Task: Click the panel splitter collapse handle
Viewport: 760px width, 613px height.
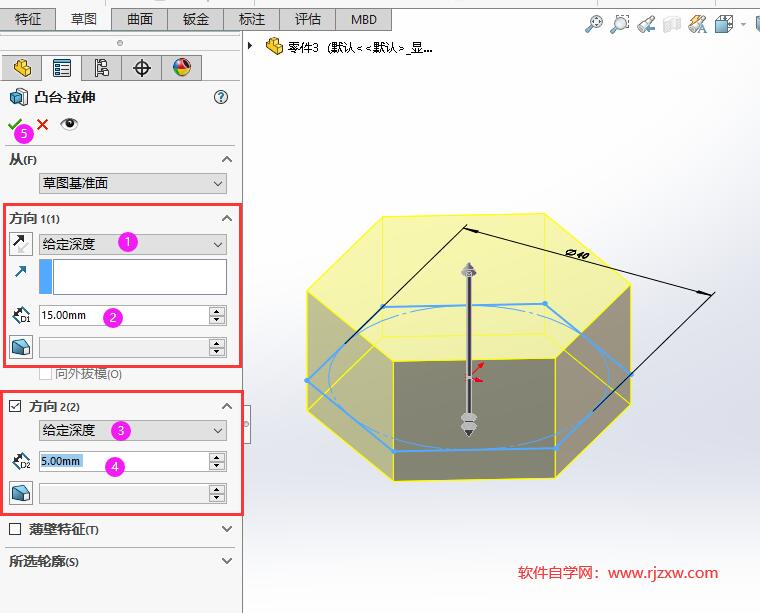Action: [247, 424]
